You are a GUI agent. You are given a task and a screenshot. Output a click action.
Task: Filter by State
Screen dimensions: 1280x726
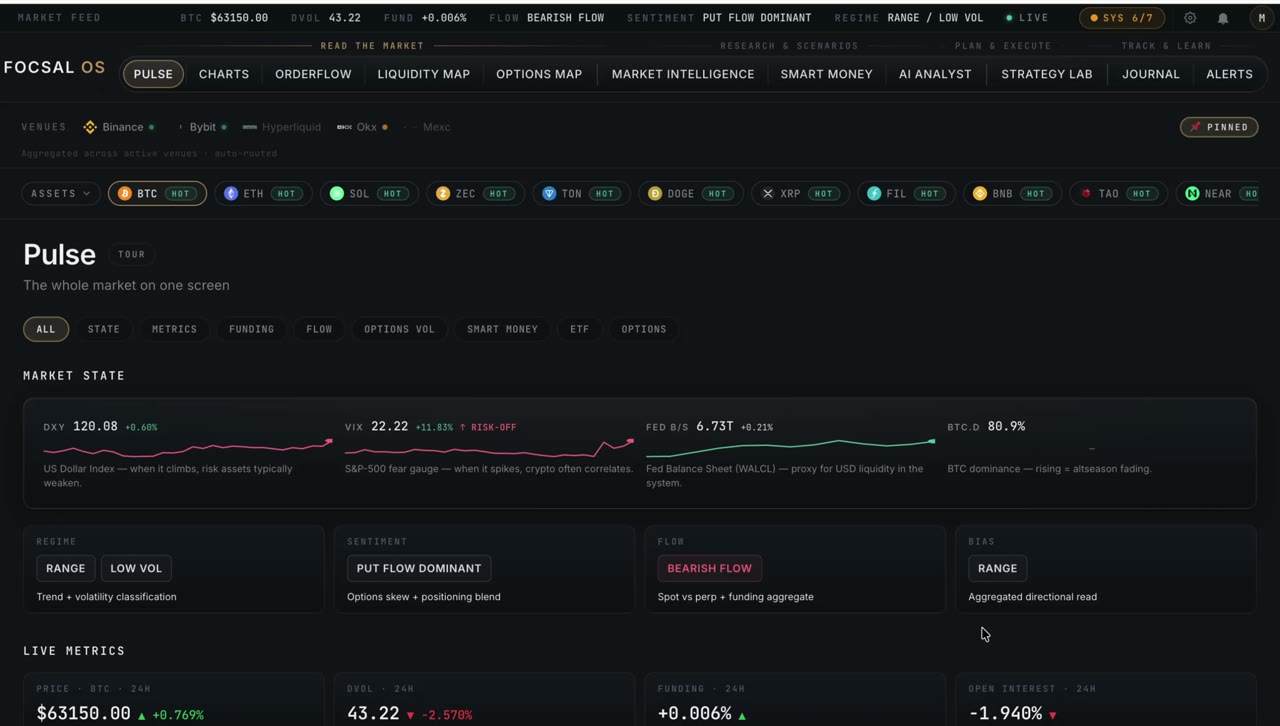click(x=103, y=329)
